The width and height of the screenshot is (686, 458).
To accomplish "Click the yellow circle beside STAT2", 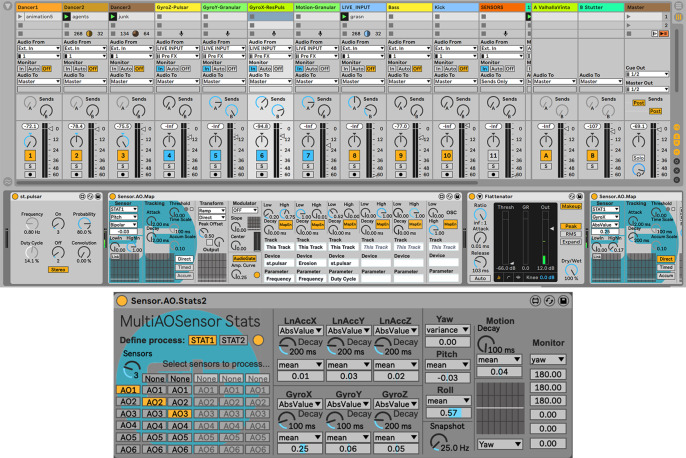I will [x=258, y=340].
